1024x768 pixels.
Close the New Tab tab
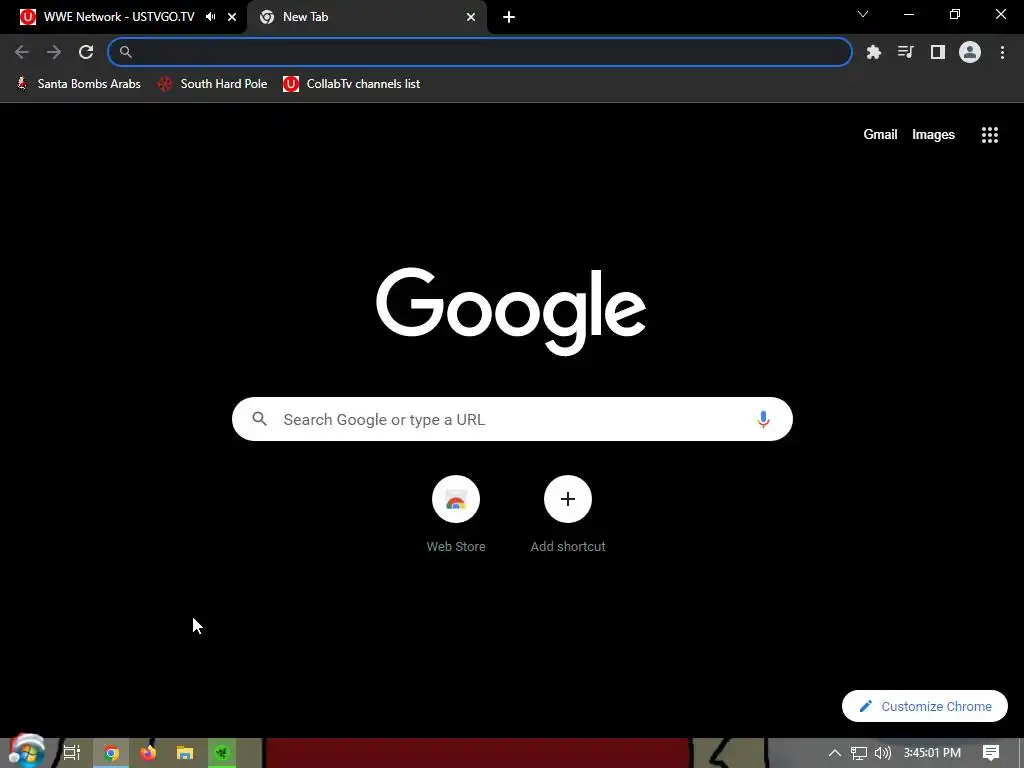point(471,17)
